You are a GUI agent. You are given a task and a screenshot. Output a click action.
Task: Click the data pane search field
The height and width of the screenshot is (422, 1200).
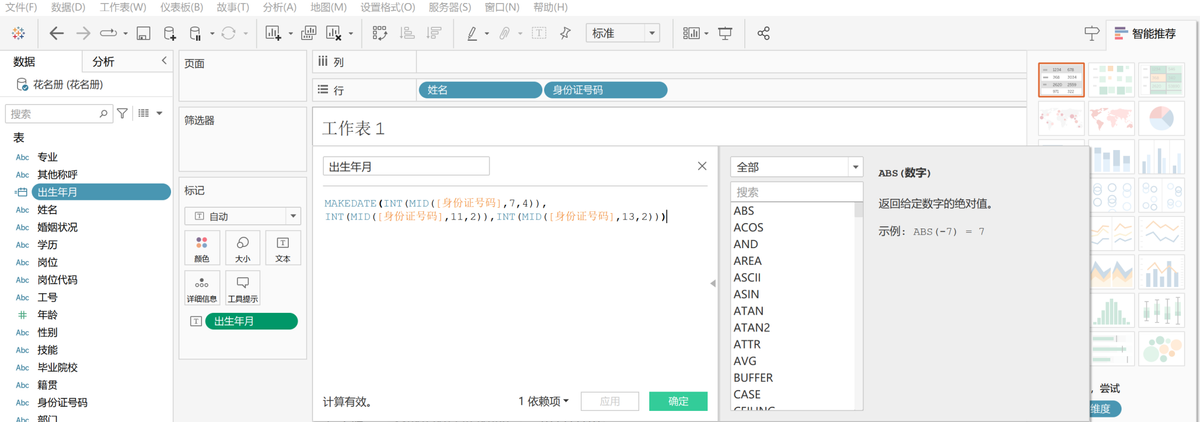(59, 114)
